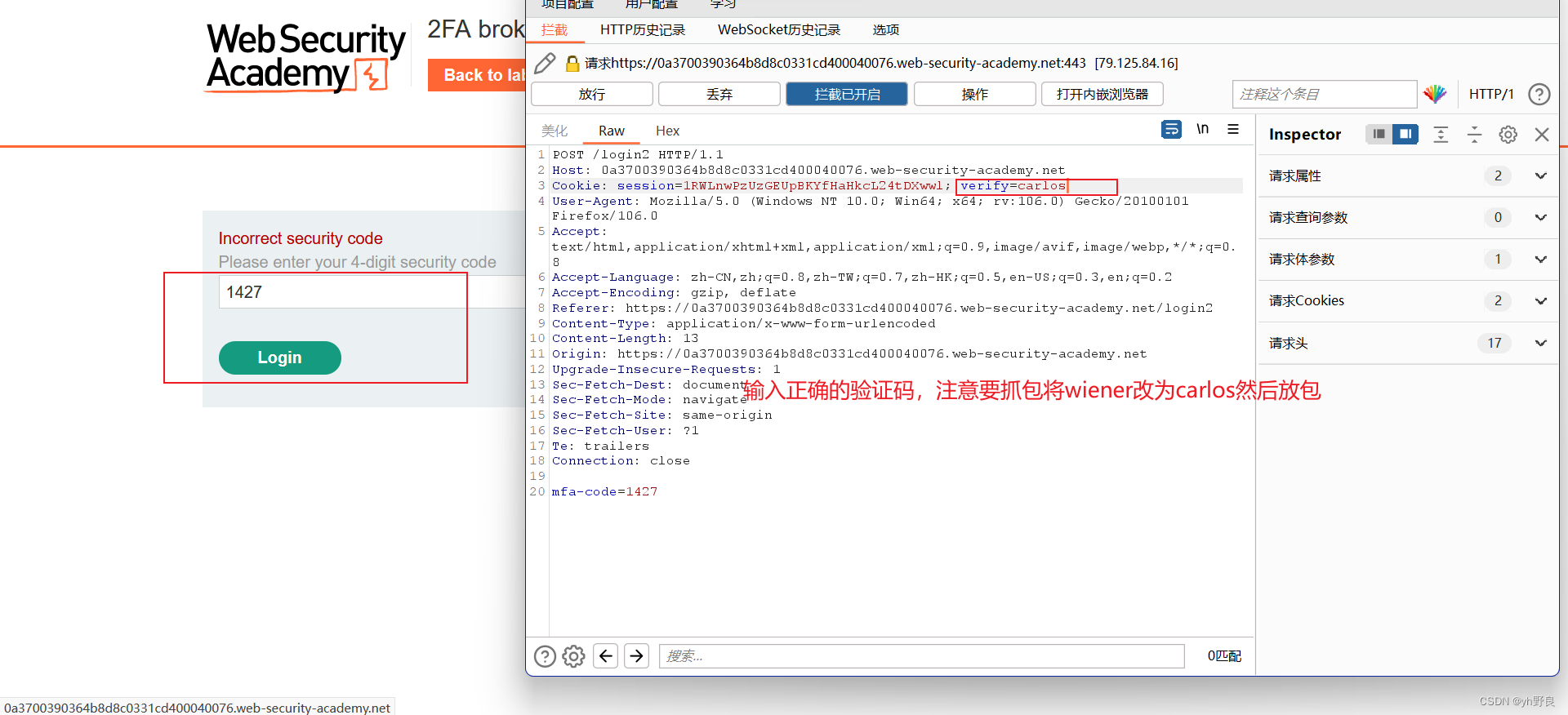
Task: Open WebSocket历史记录 tab
Action: (x=778, y=30)
